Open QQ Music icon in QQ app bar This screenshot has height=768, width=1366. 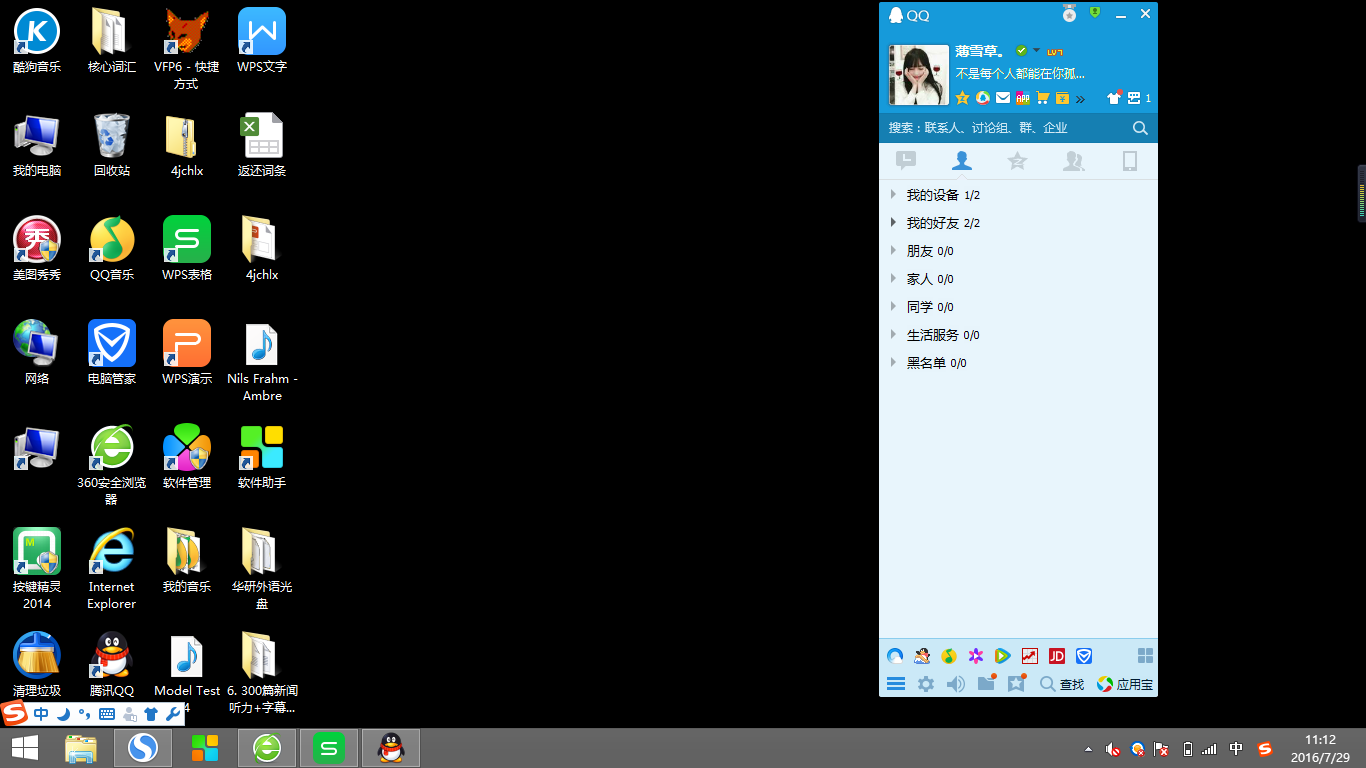click(949, 656)
